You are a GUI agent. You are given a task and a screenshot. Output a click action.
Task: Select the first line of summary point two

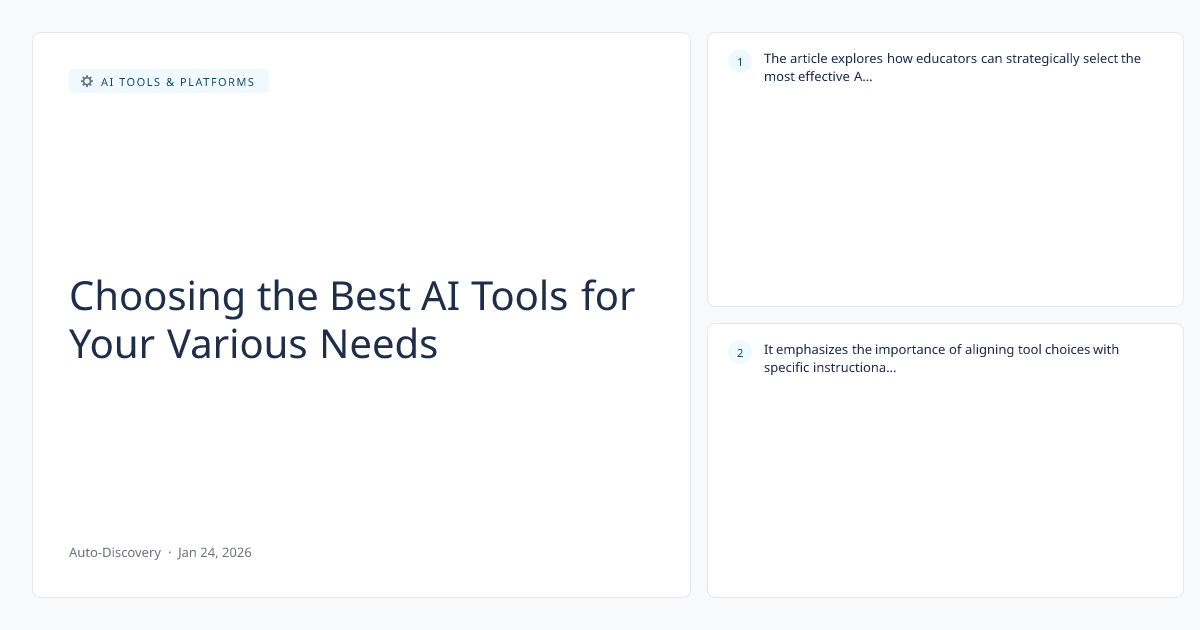pyautogui.click(x=940, y=349)
